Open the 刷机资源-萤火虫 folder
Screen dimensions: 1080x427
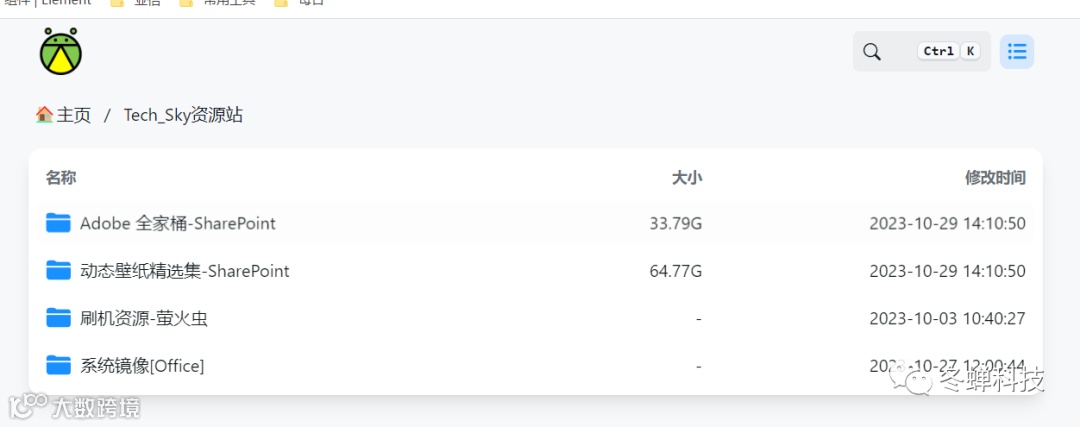tap(144, 318)
